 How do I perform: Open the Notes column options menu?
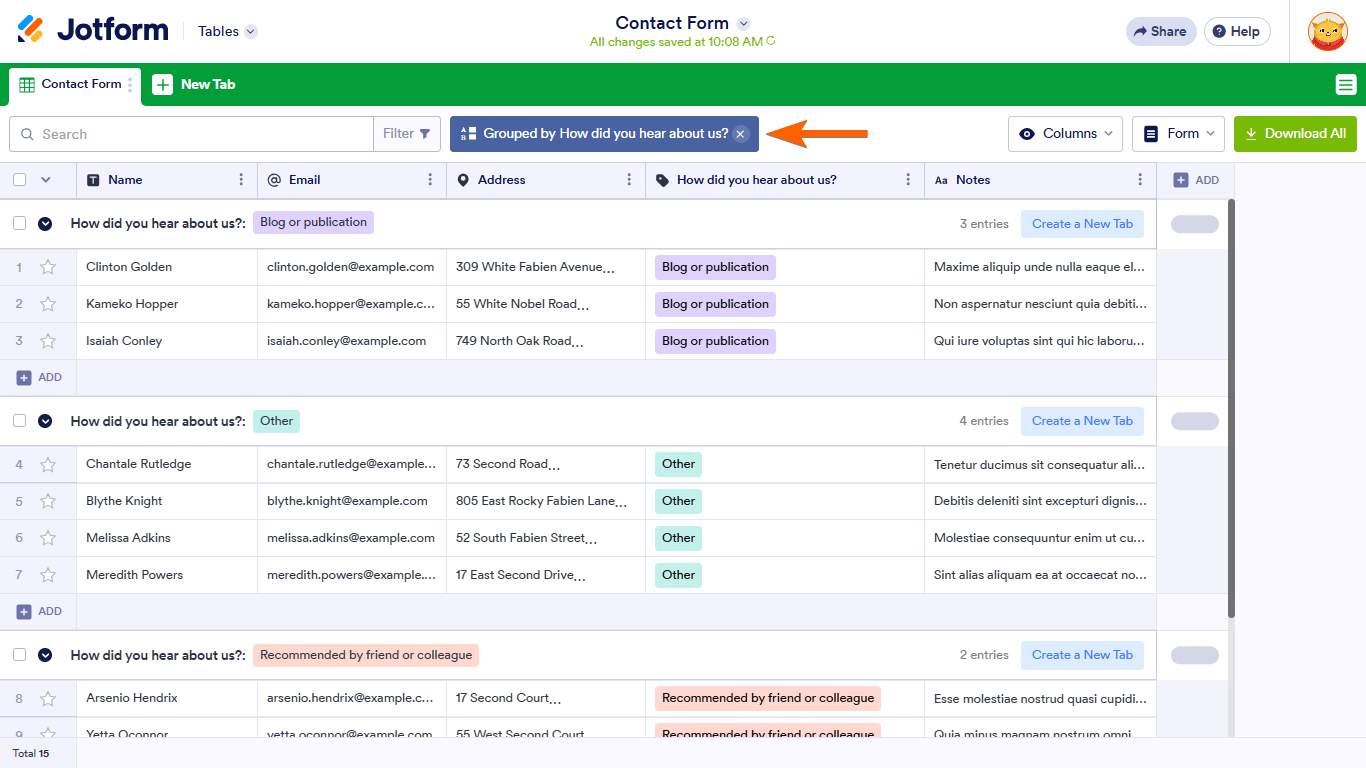click(x=1140, y=180)
